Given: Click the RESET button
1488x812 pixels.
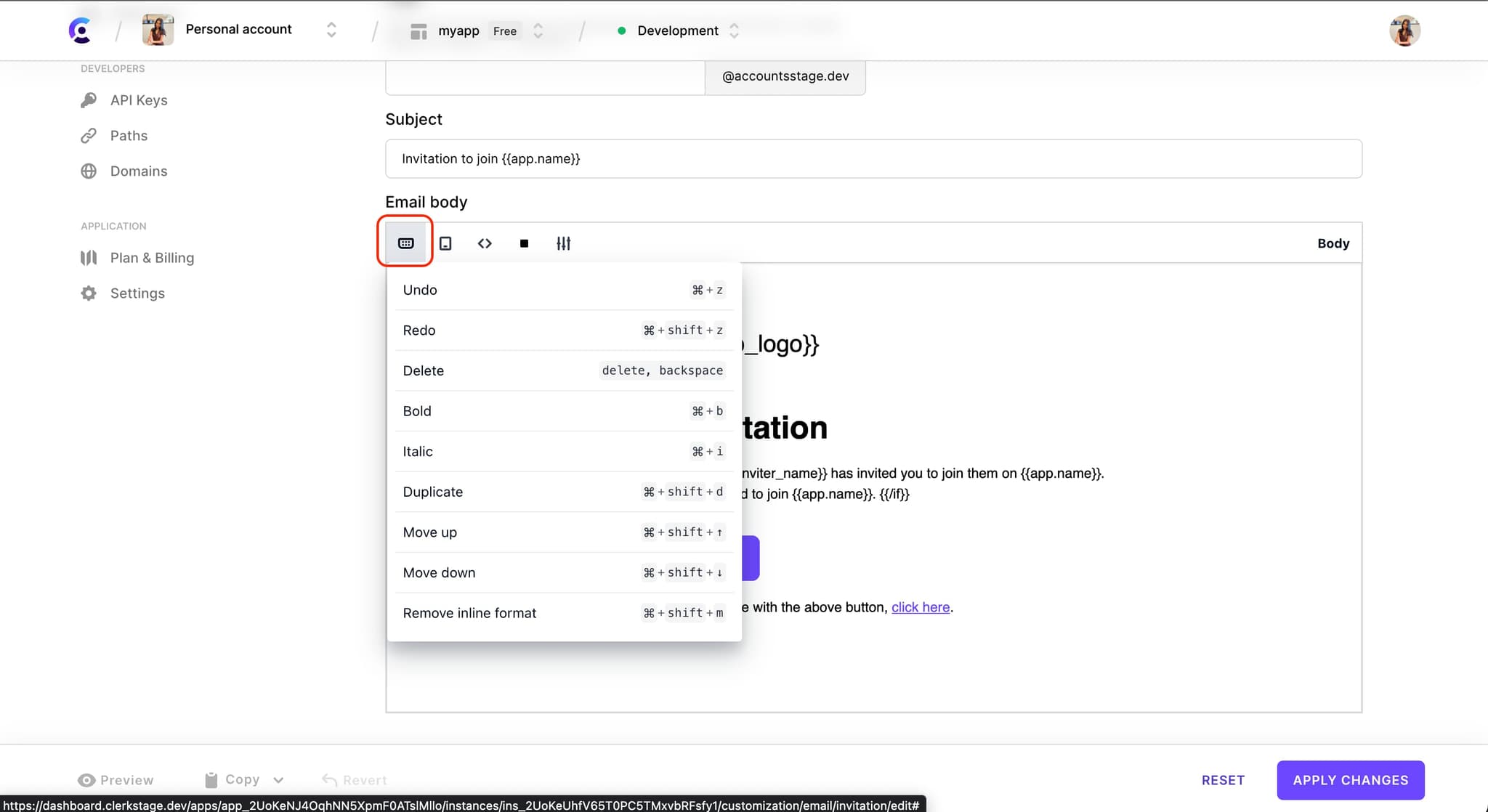Looking at the screenshot, I should 1223,780.
